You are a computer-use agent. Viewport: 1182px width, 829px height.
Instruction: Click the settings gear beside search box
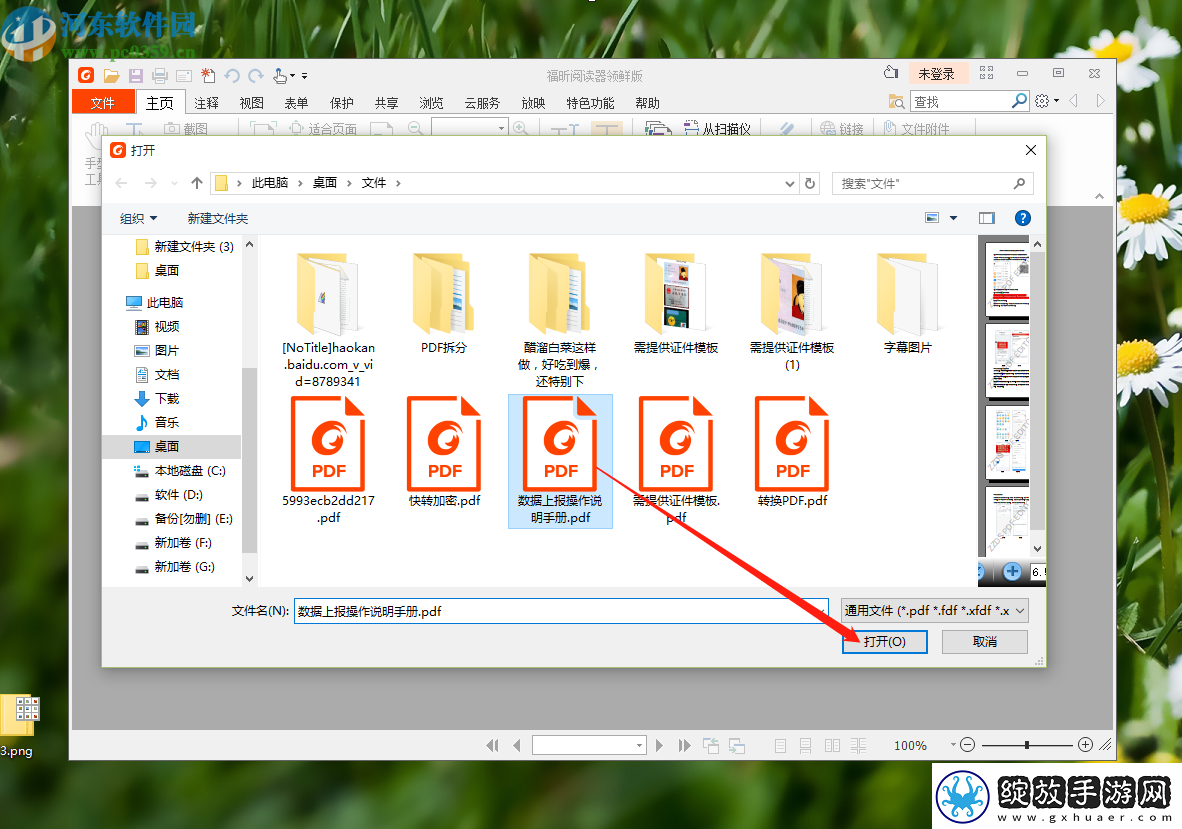1042,101
